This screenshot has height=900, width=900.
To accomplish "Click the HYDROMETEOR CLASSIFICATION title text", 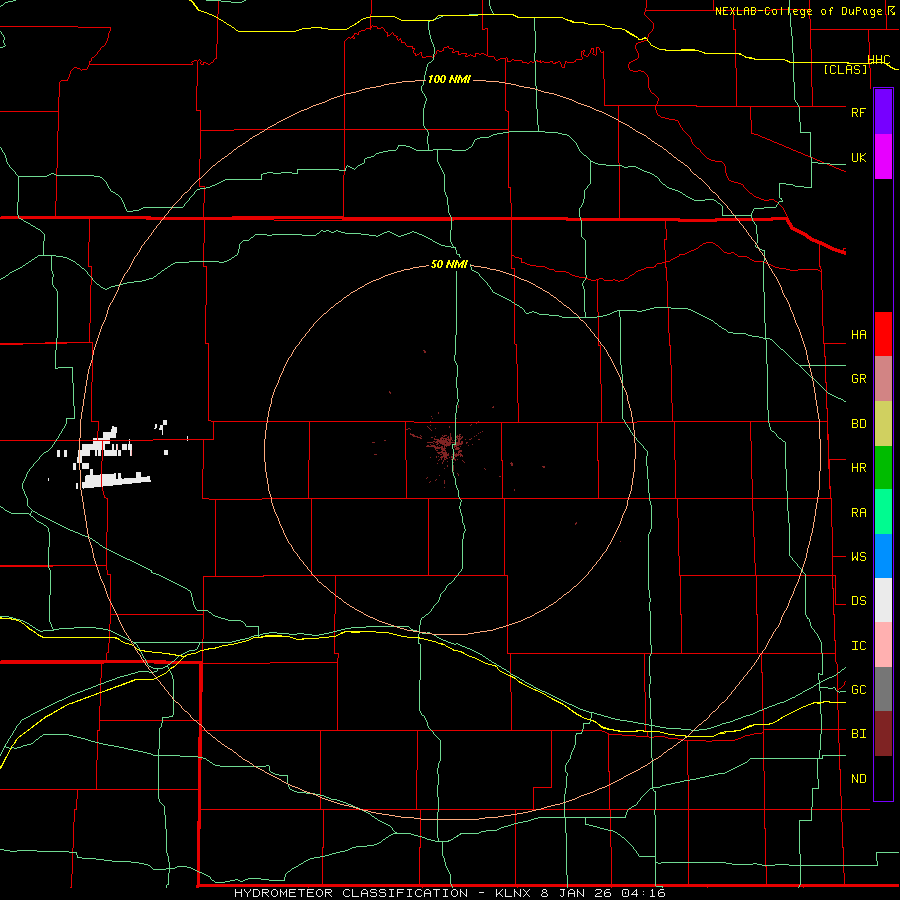I will coord(351,893).
